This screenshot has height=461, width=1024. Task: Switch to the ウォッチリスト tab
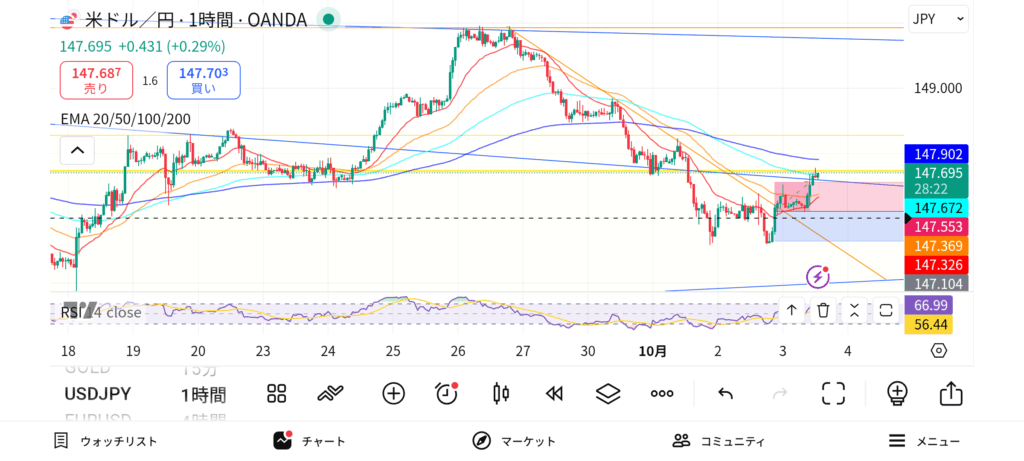click(x=105, y=441)
